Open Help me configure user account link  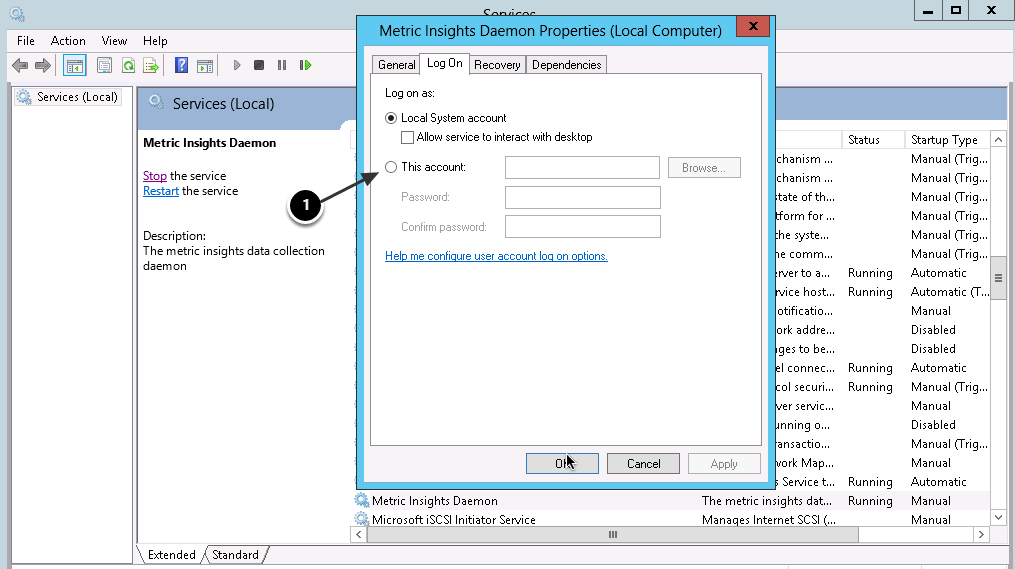click(x=496, y=256)
